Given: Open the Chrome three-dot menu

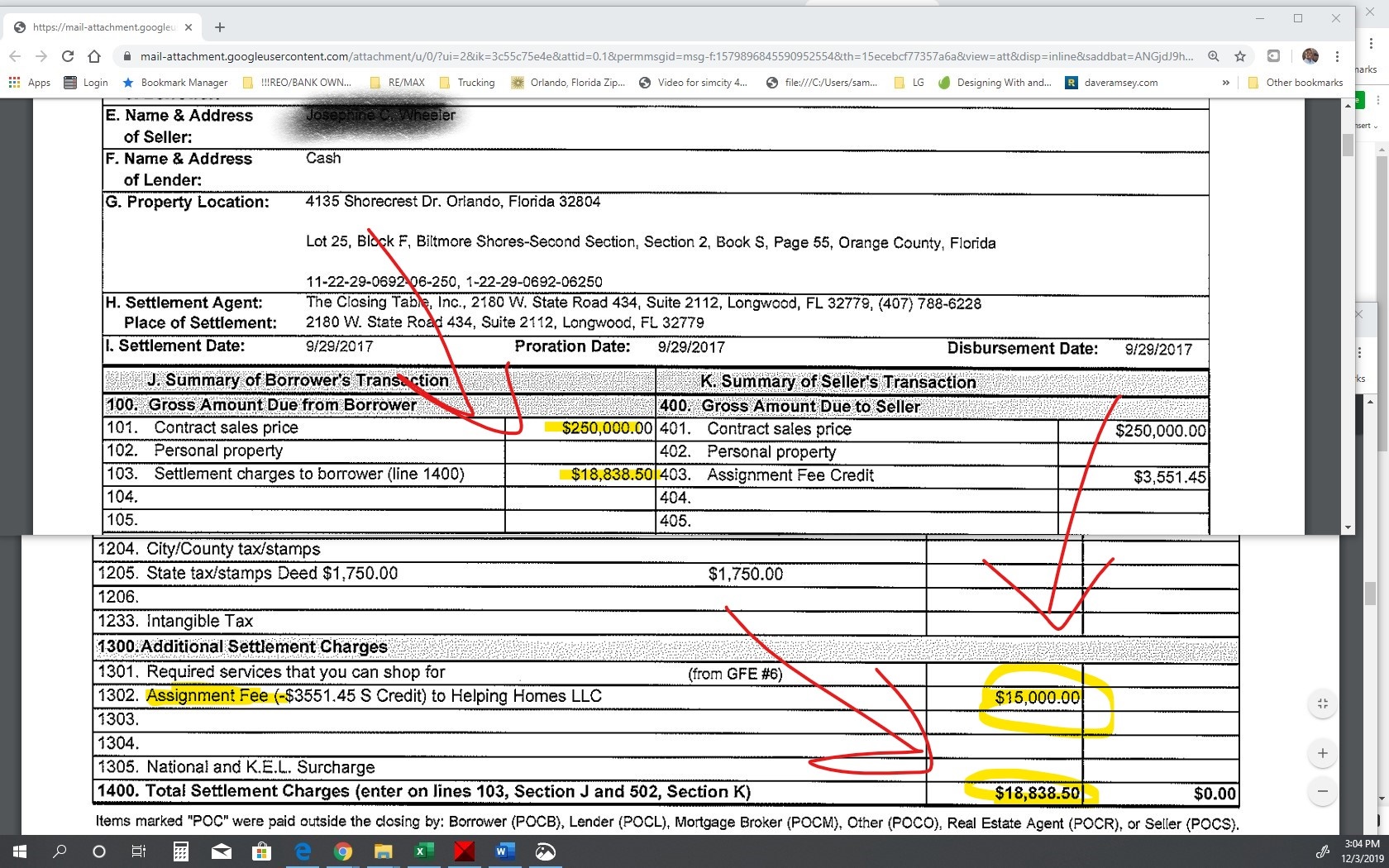Looking at the screenshot, I should pyautogui.click(x=1338, y=56).
